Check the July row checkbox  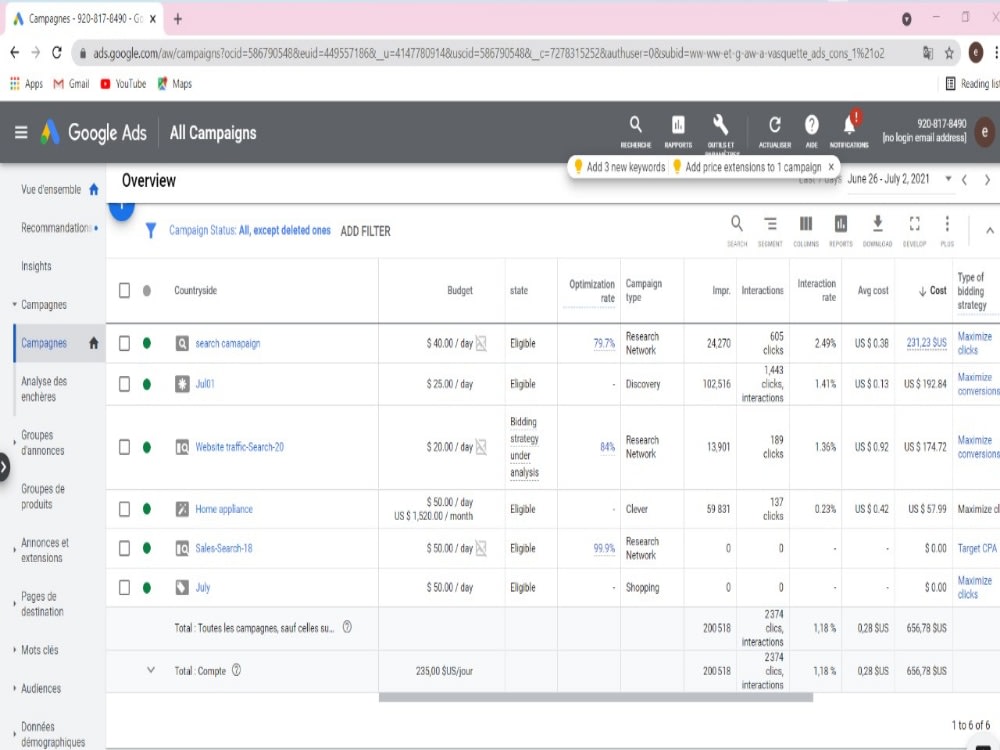pos(124,587)
